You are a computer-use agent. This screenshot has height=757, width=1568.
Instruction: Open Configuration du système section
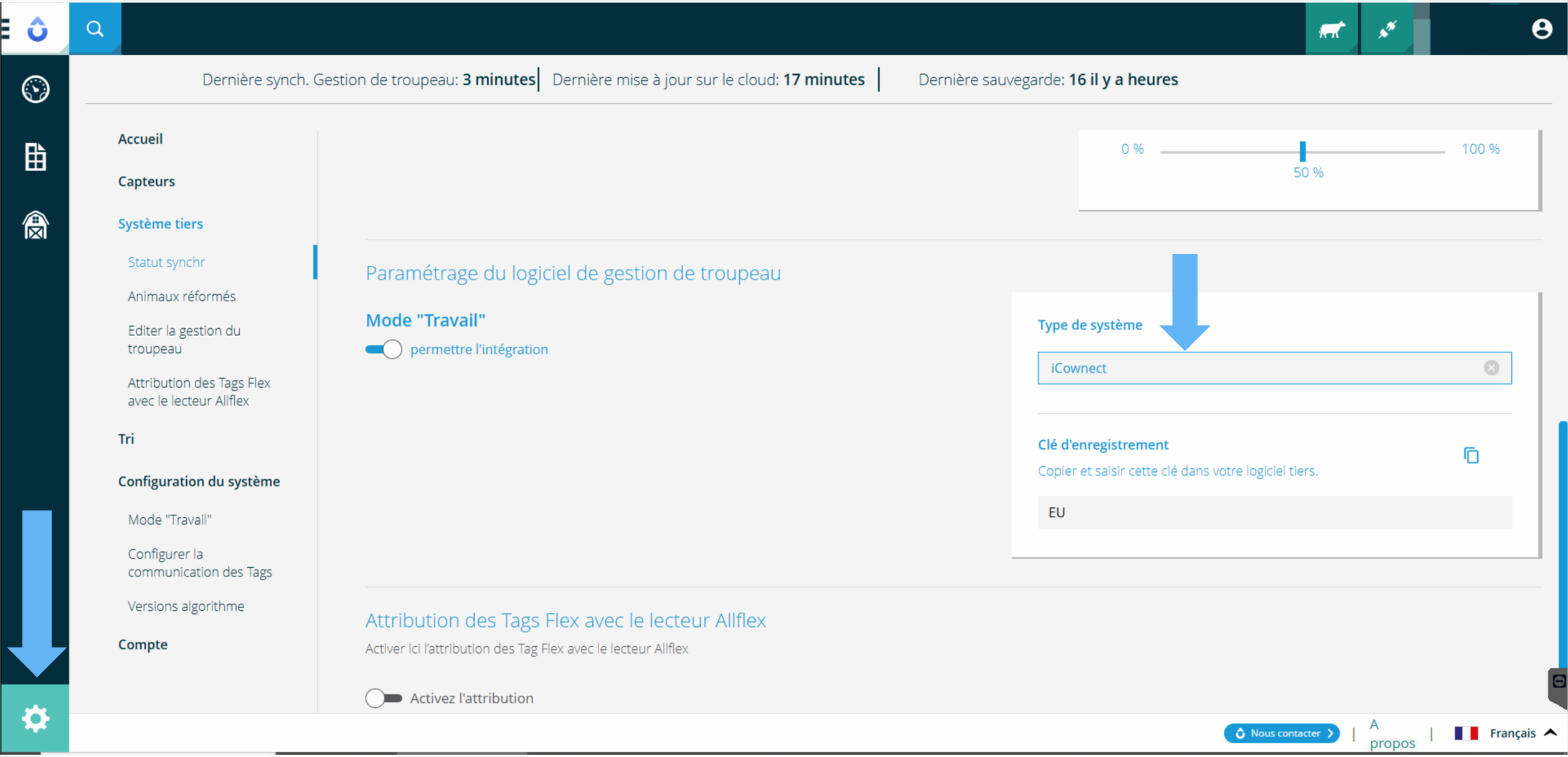point(199,481)
